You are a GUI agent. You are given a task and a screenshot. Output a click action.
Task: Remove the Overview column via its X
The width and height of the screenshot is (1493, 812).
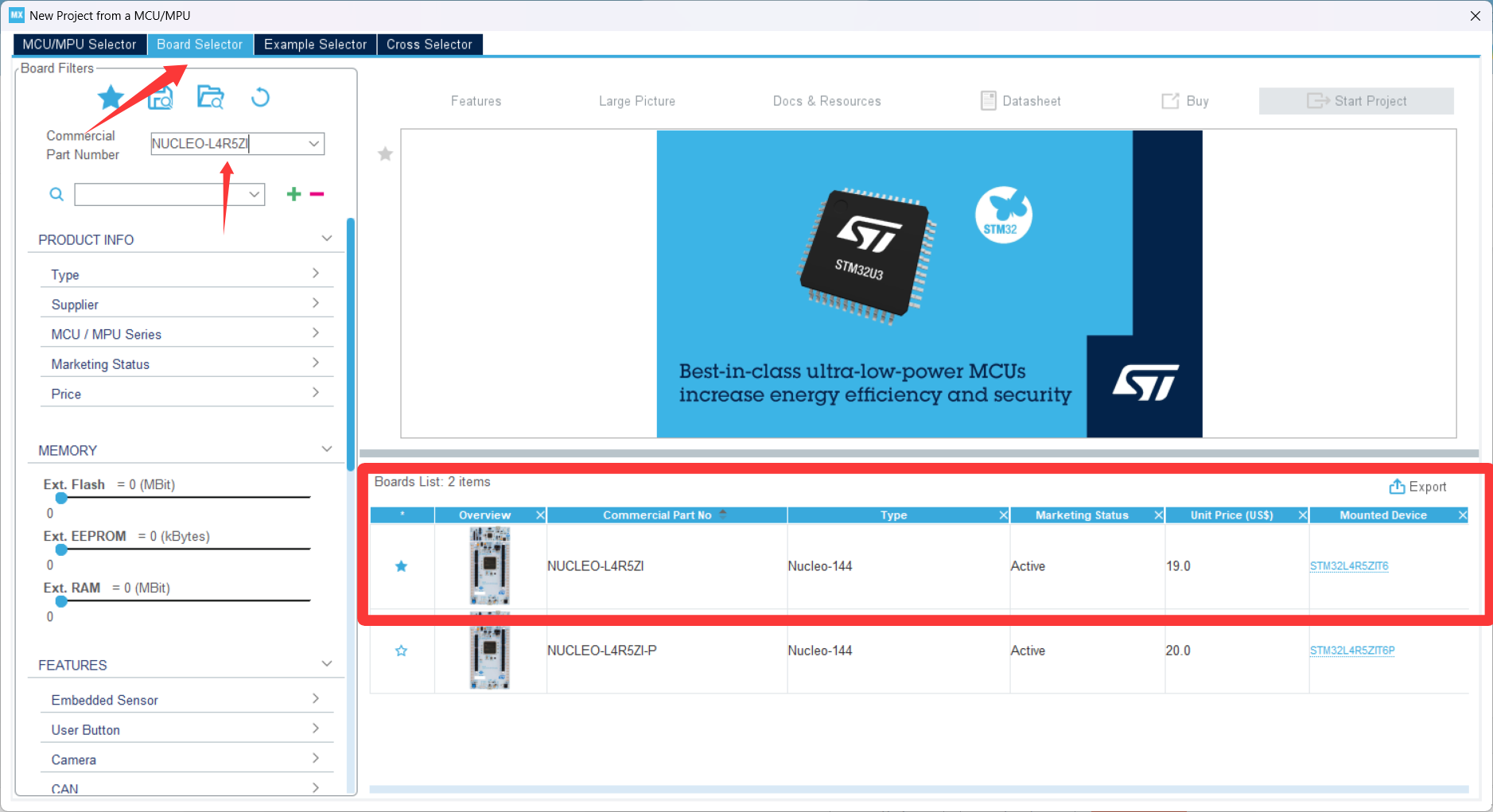(540, 515)
